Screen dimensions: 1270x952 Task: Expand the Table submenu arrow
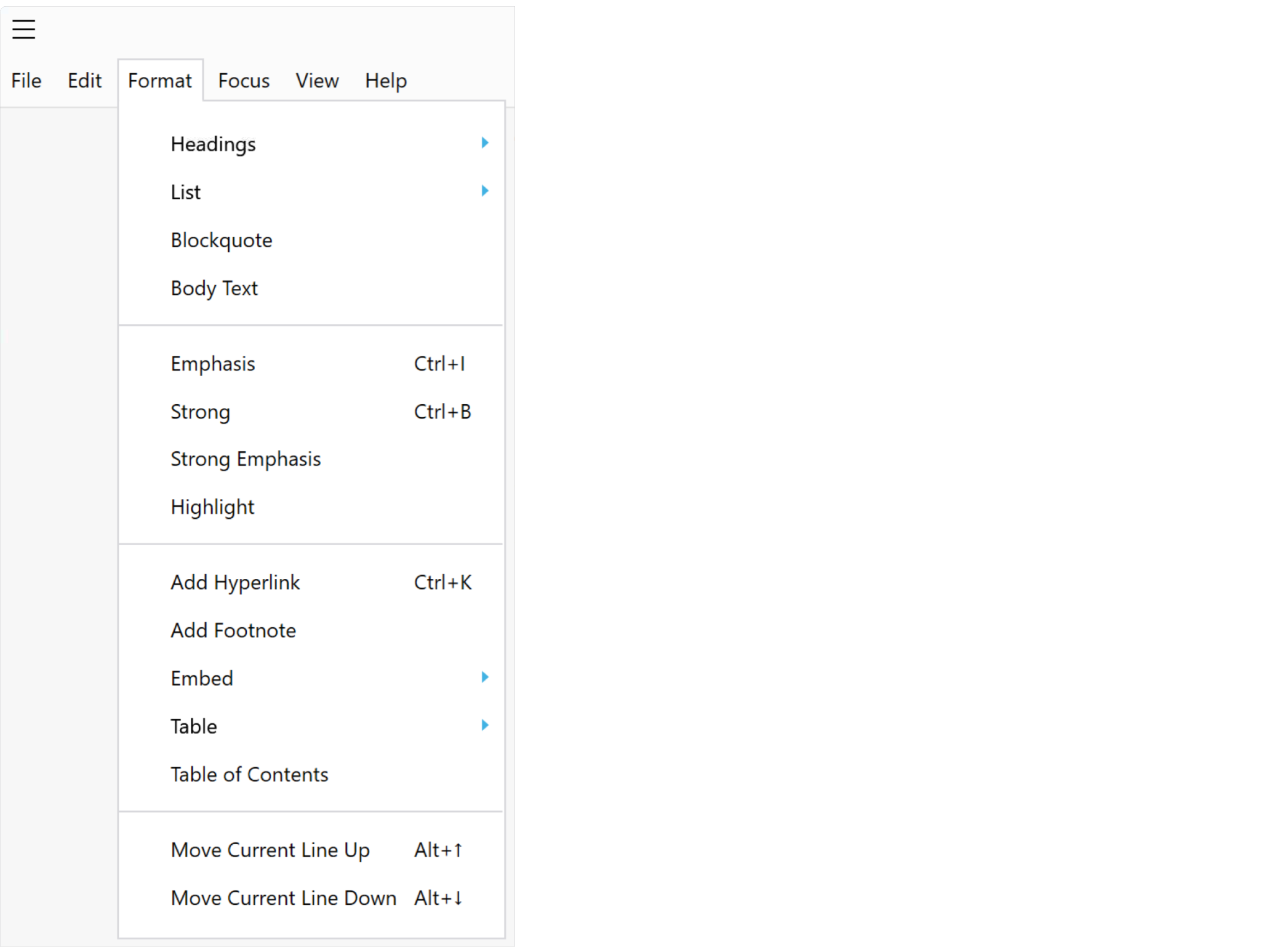(485, 725)
